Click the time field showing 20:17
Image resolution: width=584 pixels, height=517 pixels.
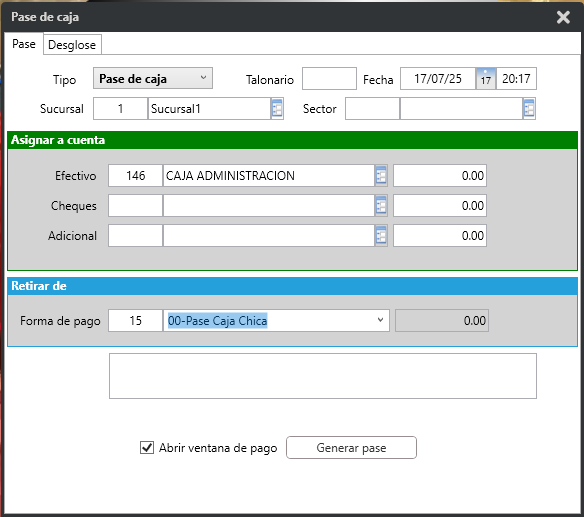[516, 79]
